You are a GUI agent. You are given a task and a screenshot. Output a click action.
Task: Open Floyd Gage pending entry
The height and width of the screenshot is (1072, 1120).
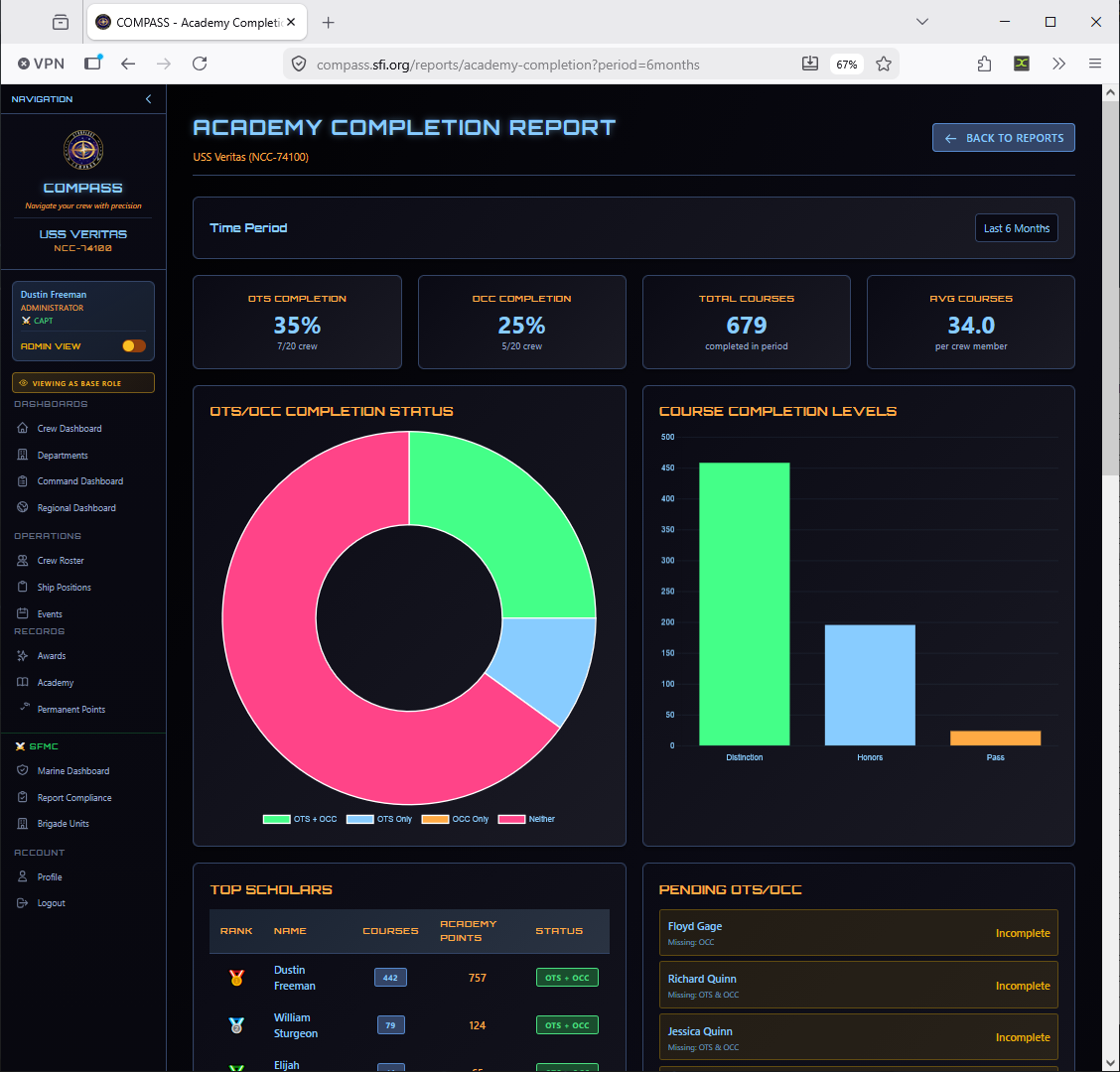[x=858, y=933]
